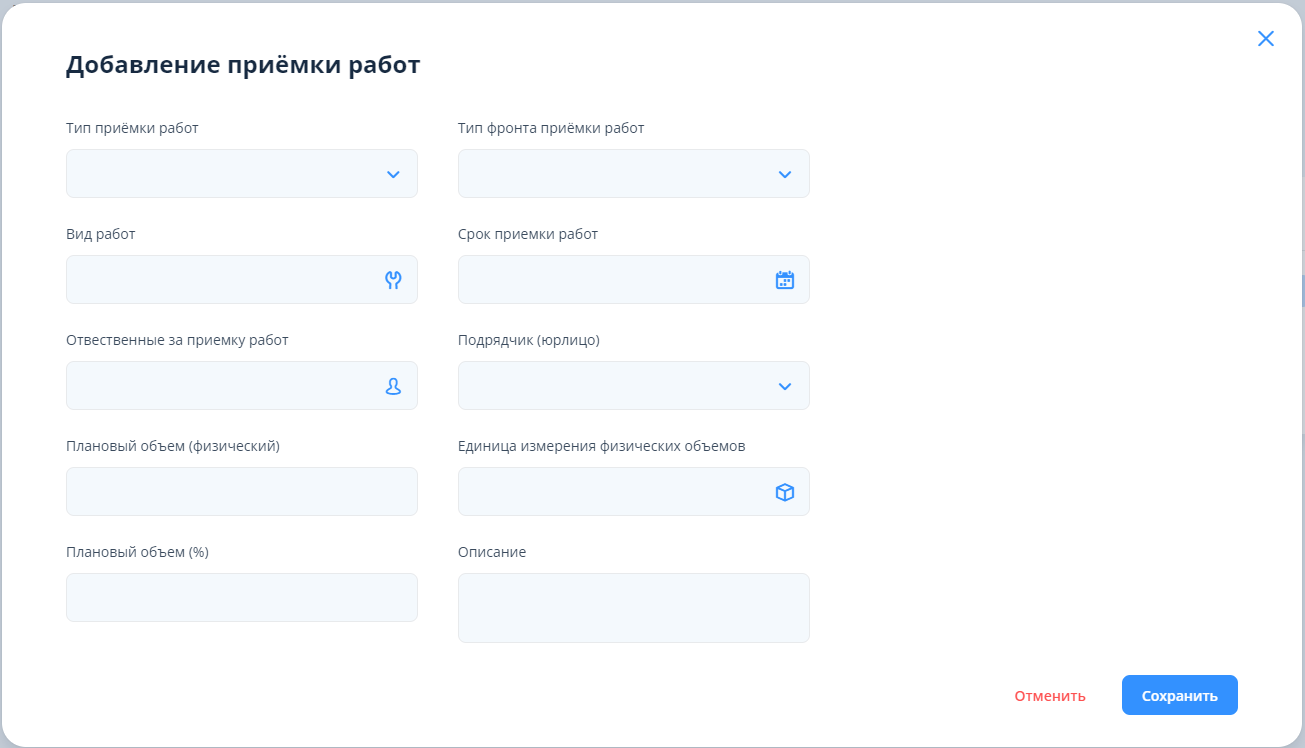Click the person icon in Ответственные field
This screenshot has height=748, width=1305.
point(393,386)
